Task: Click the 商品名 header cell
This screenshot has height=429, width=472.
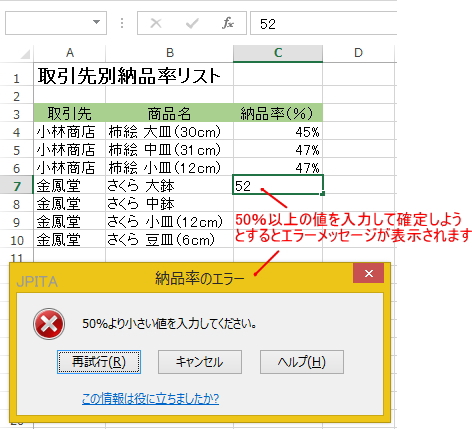Action: click(170, 113)
